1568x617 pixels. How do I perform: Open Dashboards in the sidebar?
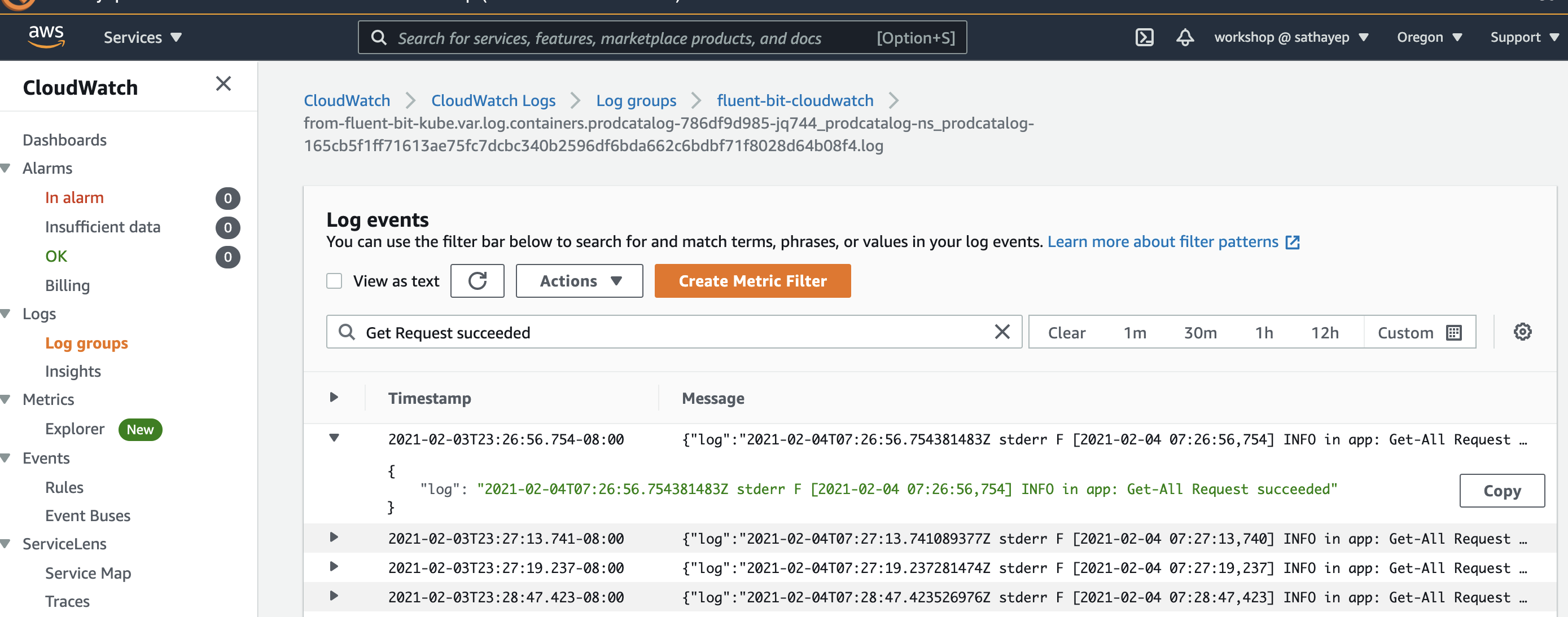click(64, 140)
